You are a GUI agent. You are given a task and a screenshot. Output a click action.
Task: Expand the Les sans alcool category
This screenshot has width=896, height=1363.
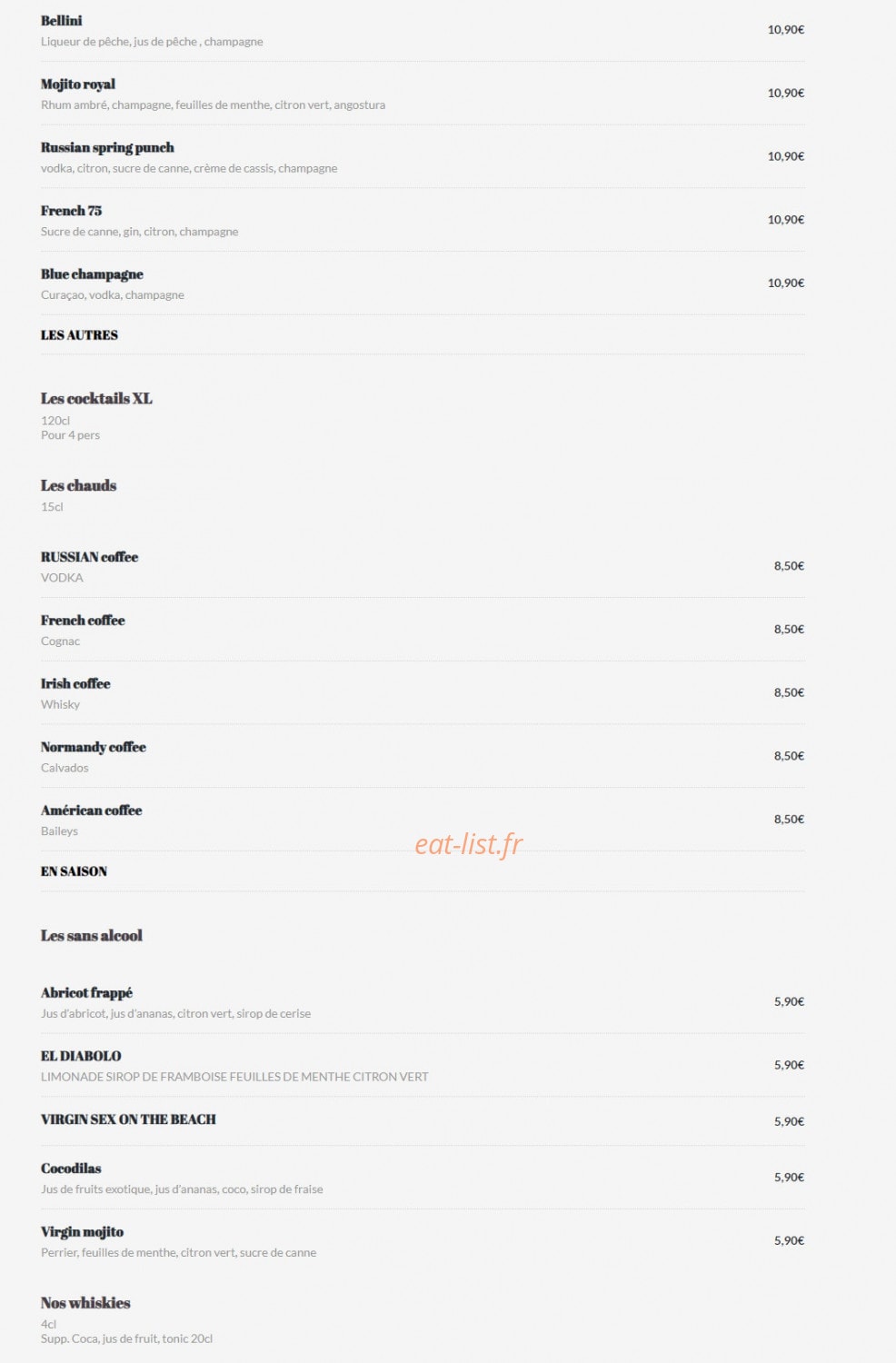click(92, 935)
